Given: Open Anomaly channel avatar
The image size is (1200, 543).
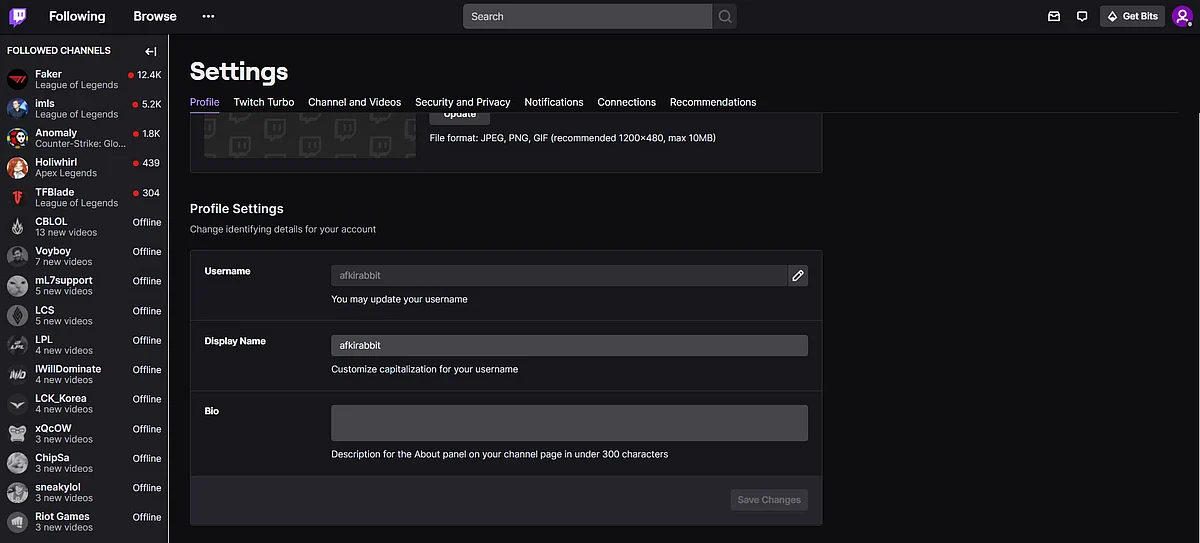Looking at the screenshot, I should coord(18,138).
